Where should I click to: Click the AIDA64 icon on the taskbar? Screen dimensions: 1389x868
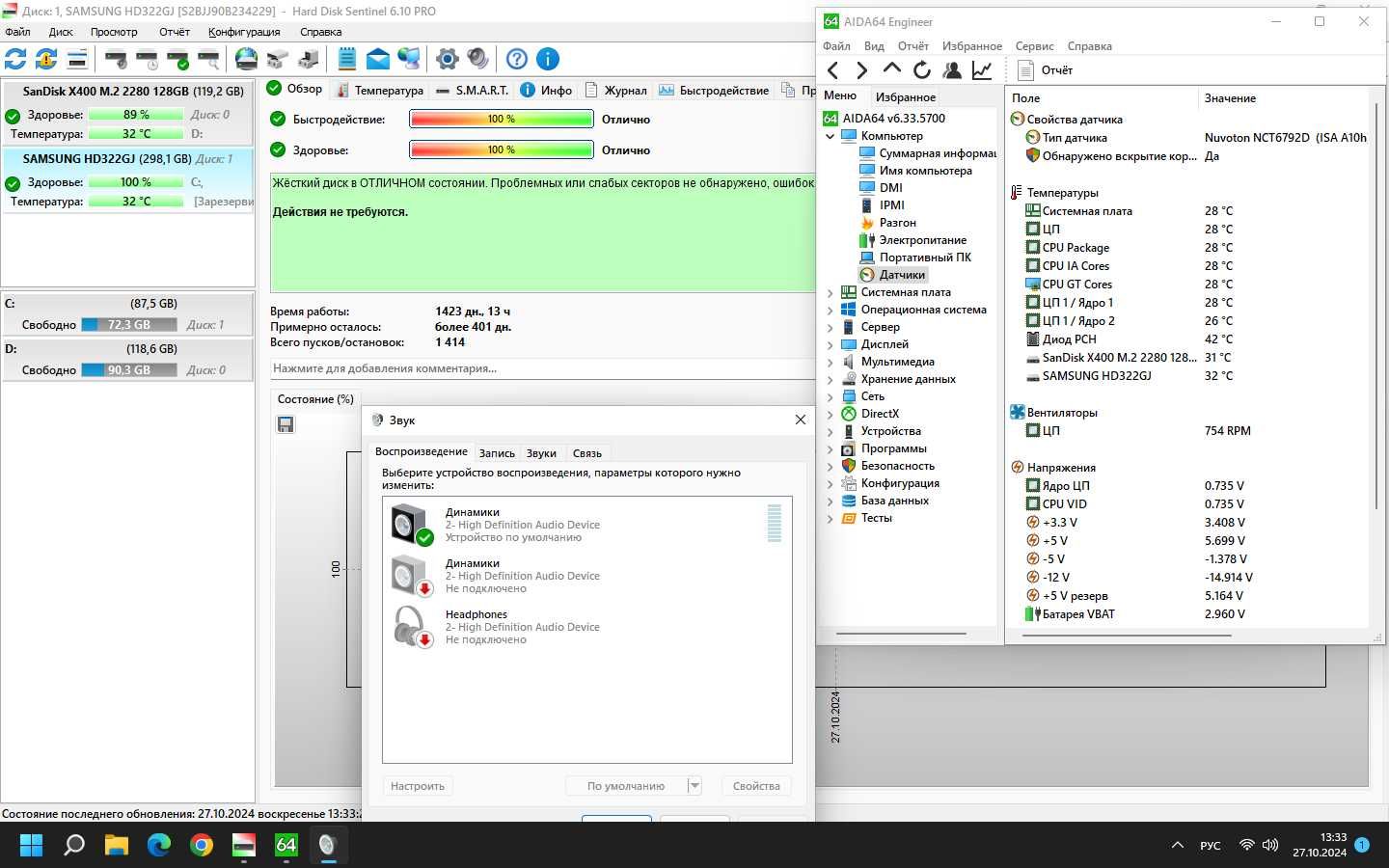[x=286, y=846]
